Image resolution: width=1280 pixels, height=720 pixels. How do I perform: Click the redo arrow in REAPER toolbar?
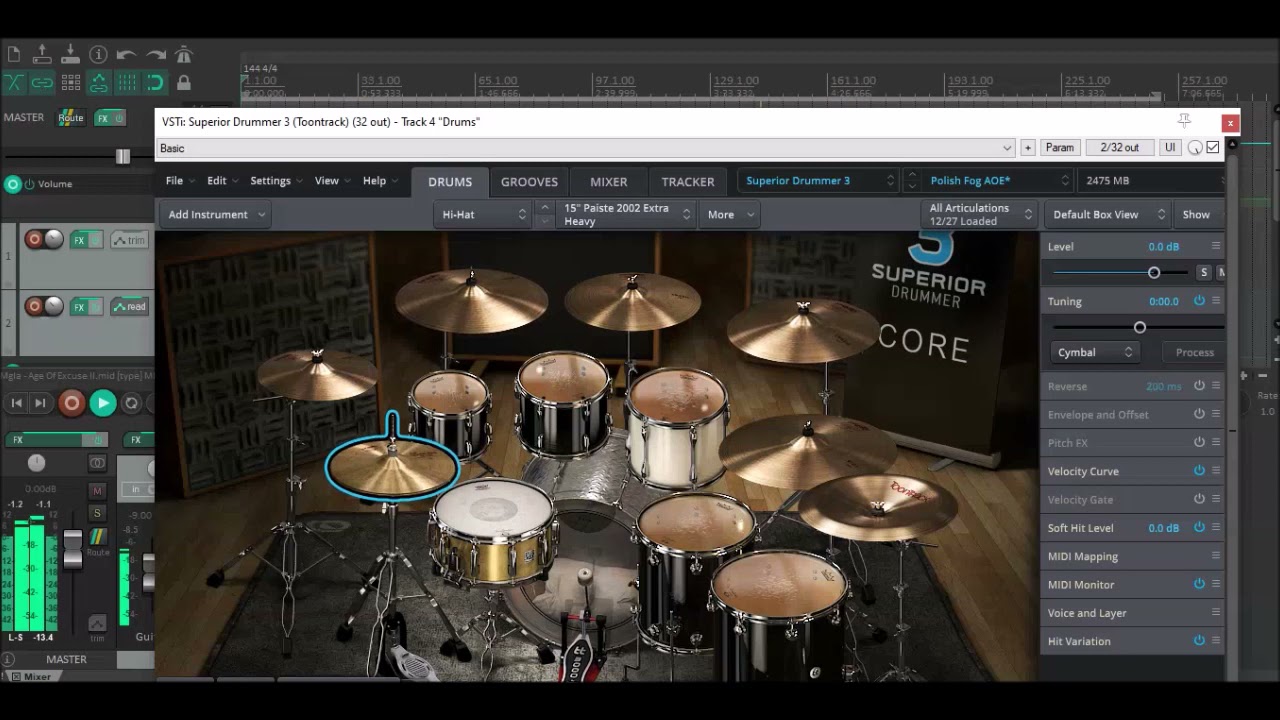(155, 55)
